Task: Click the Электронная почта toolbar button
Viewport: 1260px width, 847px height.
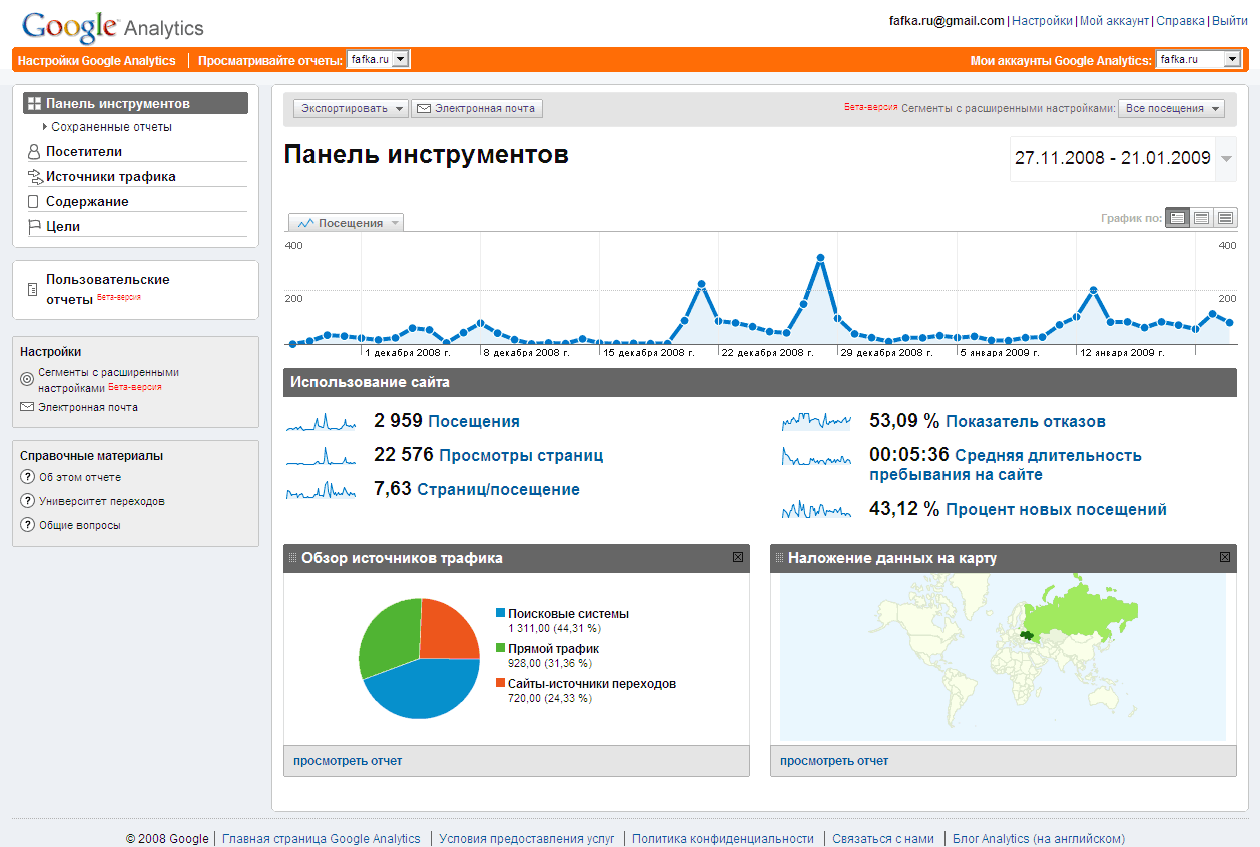Action: [x=477, y=108]
